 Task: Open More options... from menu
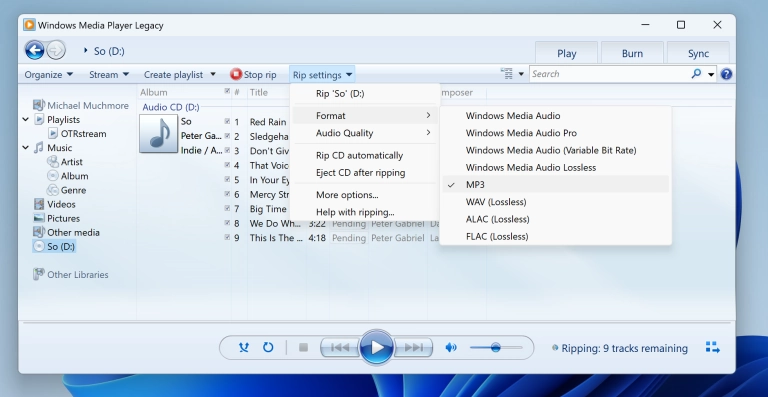[365, 195]
